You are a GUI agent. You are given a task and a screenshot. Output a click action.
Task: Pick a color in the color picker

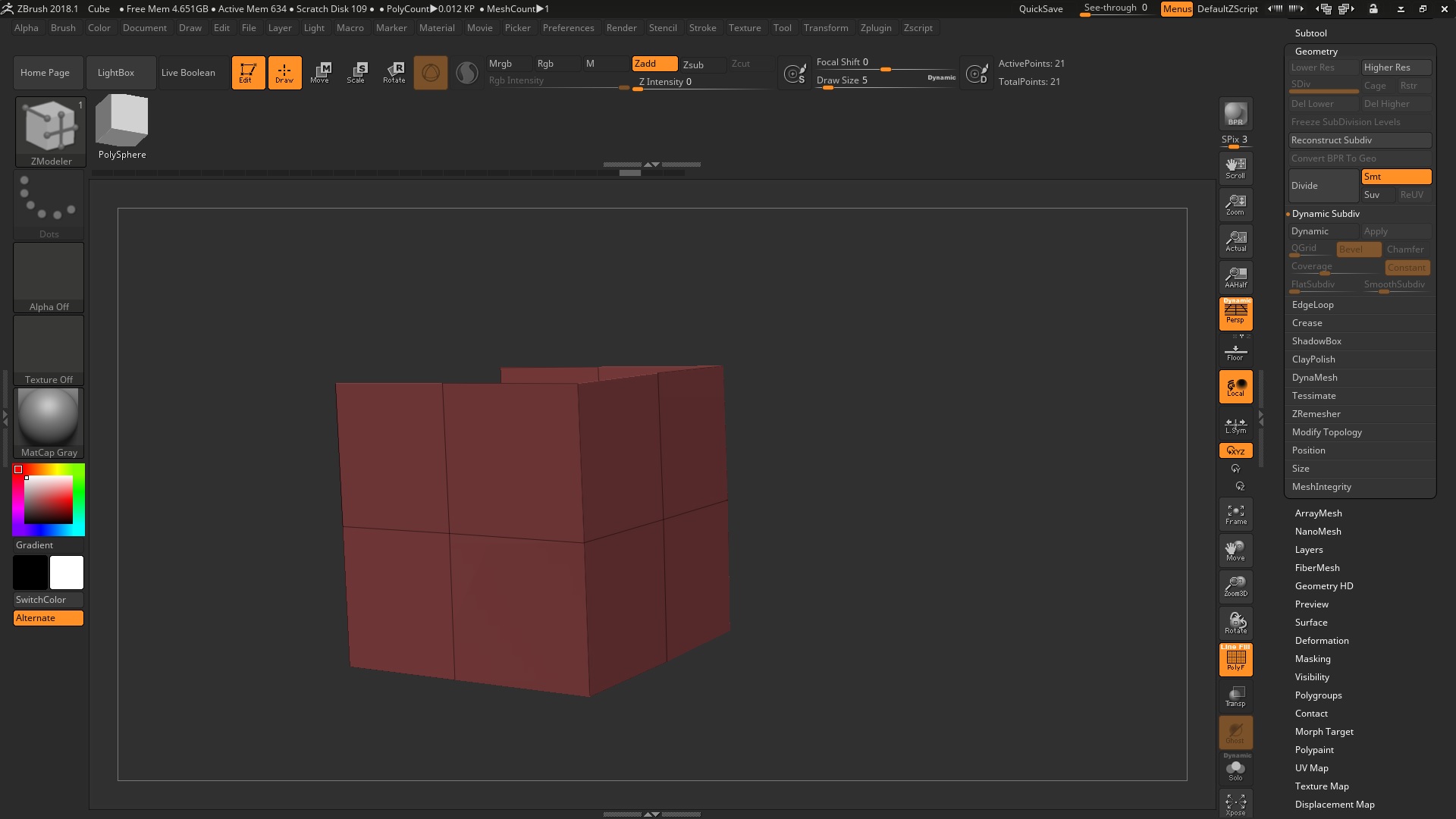(49, 500)
